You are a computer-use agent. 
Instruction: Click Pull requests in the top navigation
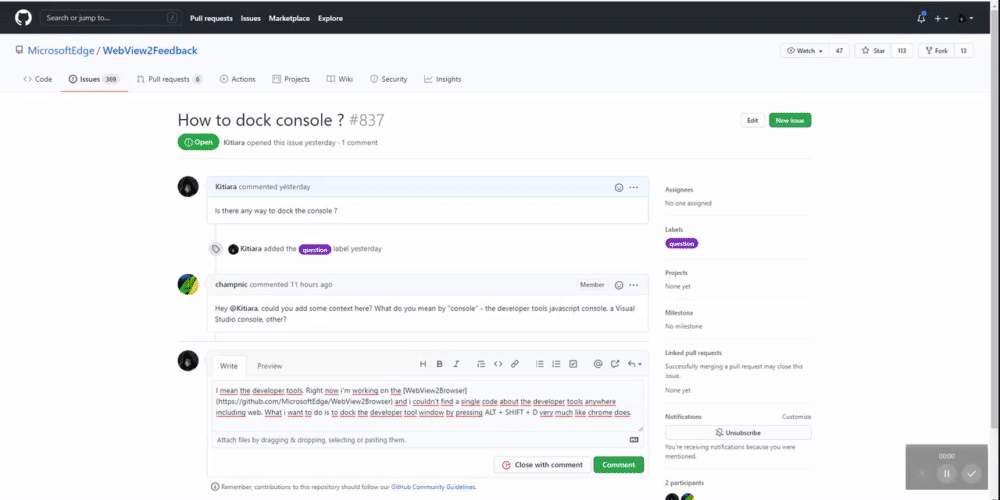(x=211, y=18)
